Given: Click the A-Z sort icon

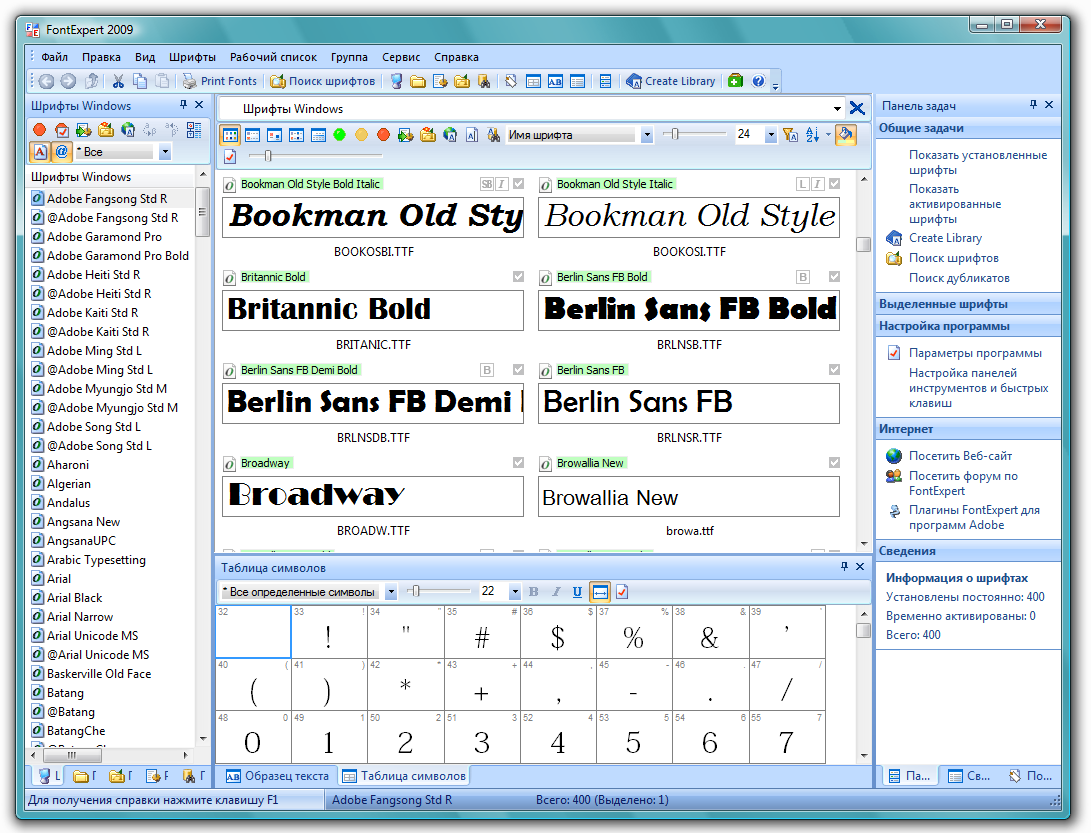Looking at the screenshot, I should tap(813, 135).
